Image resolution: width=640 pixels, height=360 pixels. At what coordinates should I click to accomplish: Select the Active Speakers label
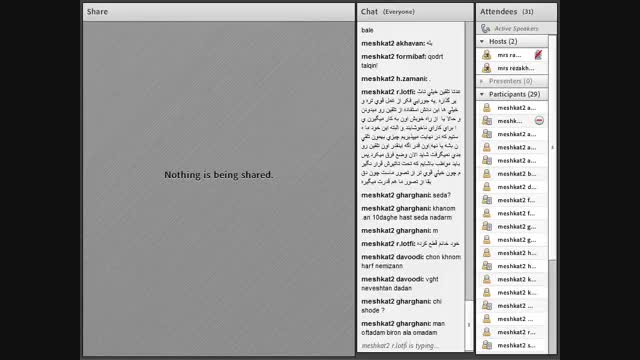coord(516,29)
